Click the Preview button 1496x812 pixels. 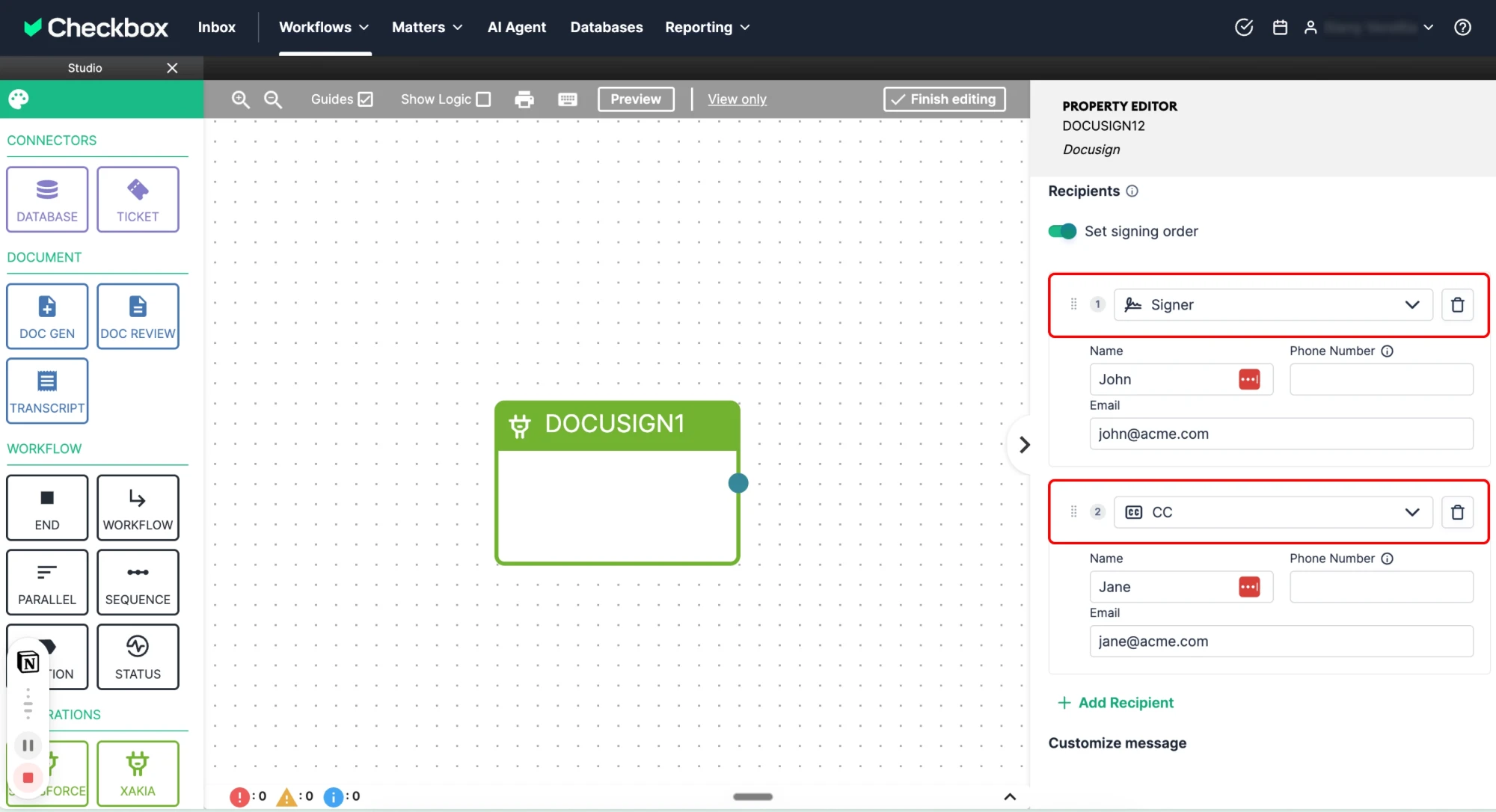click(636, 99)
